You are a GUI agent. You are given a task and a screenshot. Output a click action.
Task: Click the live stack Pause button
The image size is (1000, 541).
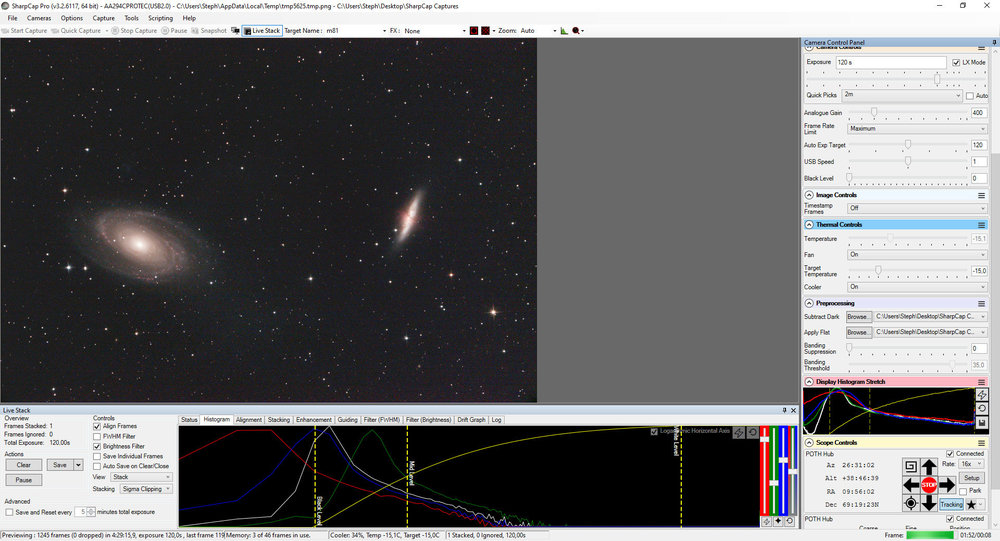pos(24,480)
